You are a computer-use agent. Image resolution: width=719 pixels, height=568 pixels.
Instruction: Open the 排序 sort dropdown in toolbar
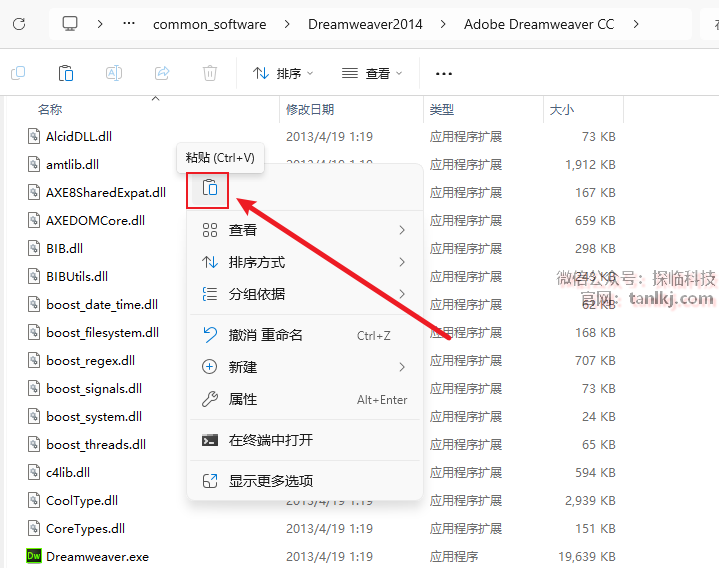point(283,73)
